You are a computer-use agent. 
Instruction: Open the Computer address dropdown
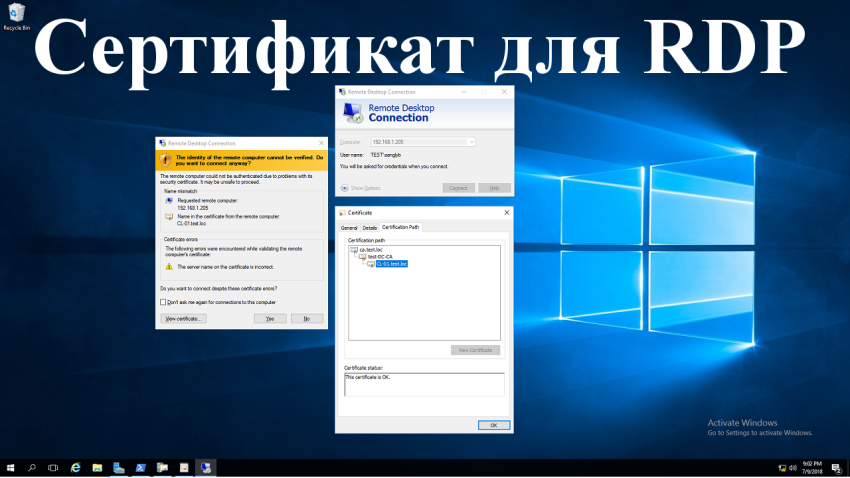[x=471, y=142]
